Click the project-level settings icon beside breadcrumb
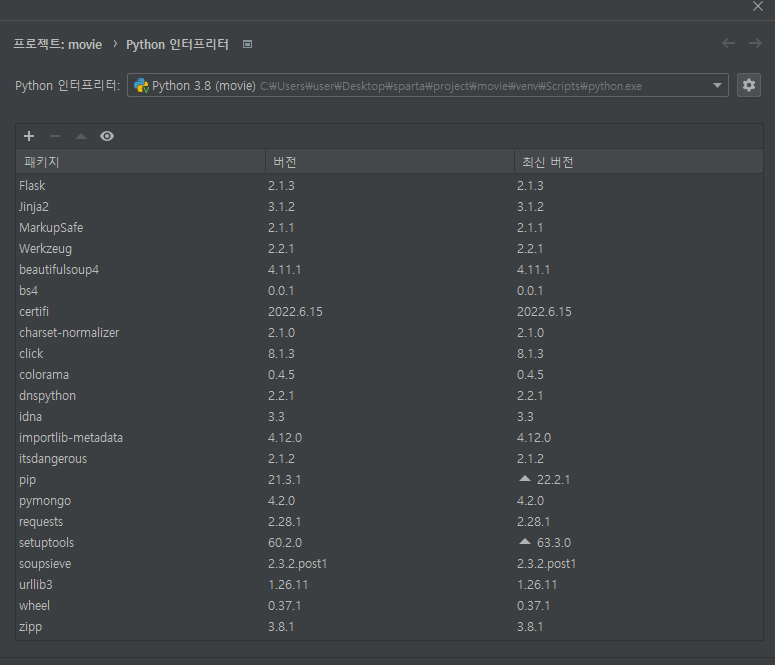 pyautogui.click(x=248, y=44)
